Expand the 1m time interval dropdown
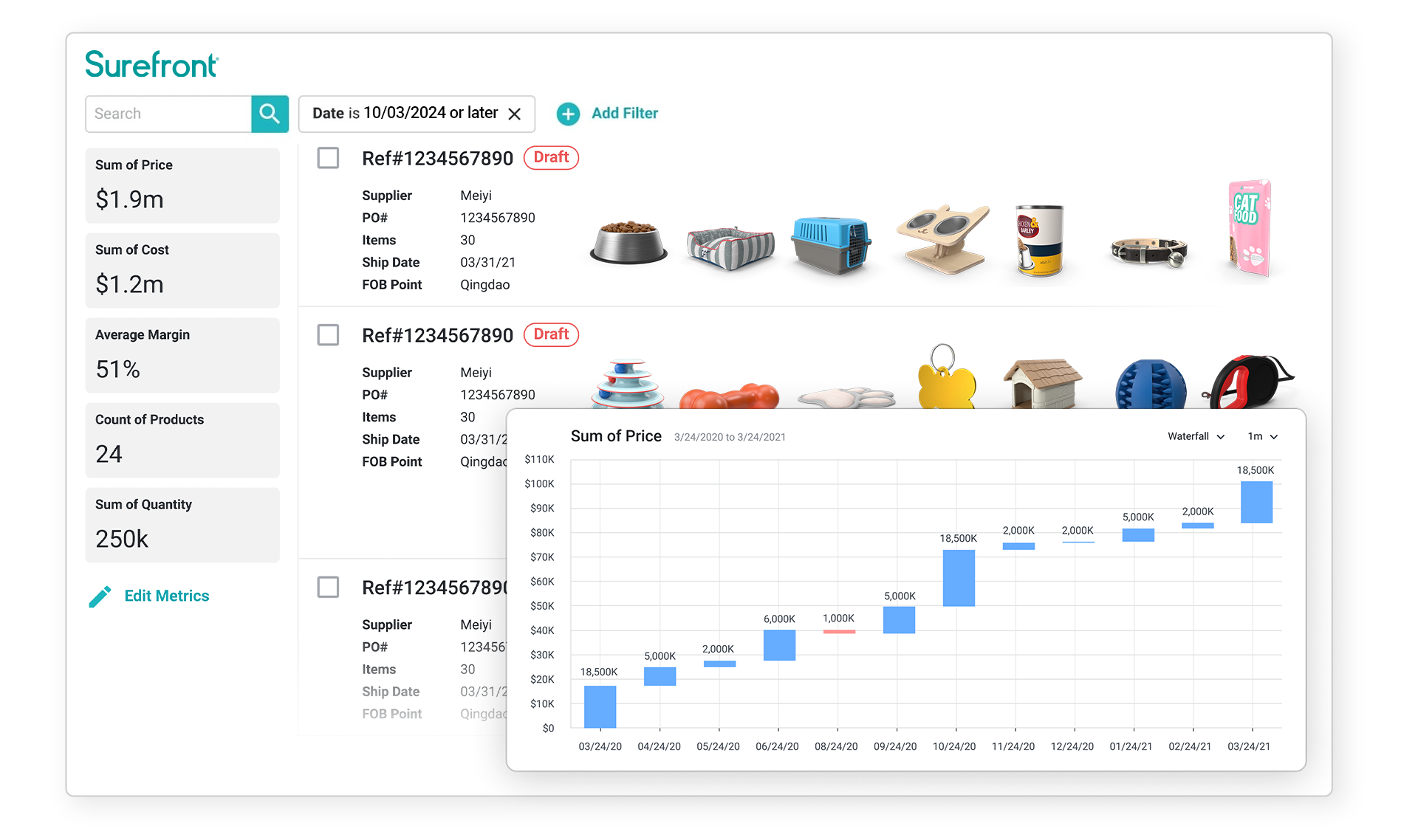The width and height of the screenshot is (1418, 840). pos(1262,436)
